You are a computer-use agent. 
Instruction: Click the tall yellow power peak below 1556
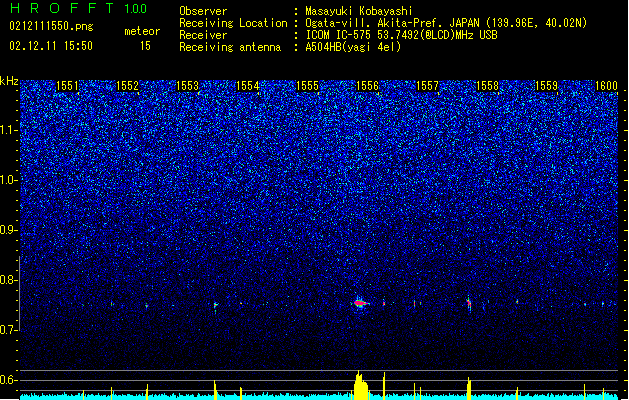click(x=361, y=385)
